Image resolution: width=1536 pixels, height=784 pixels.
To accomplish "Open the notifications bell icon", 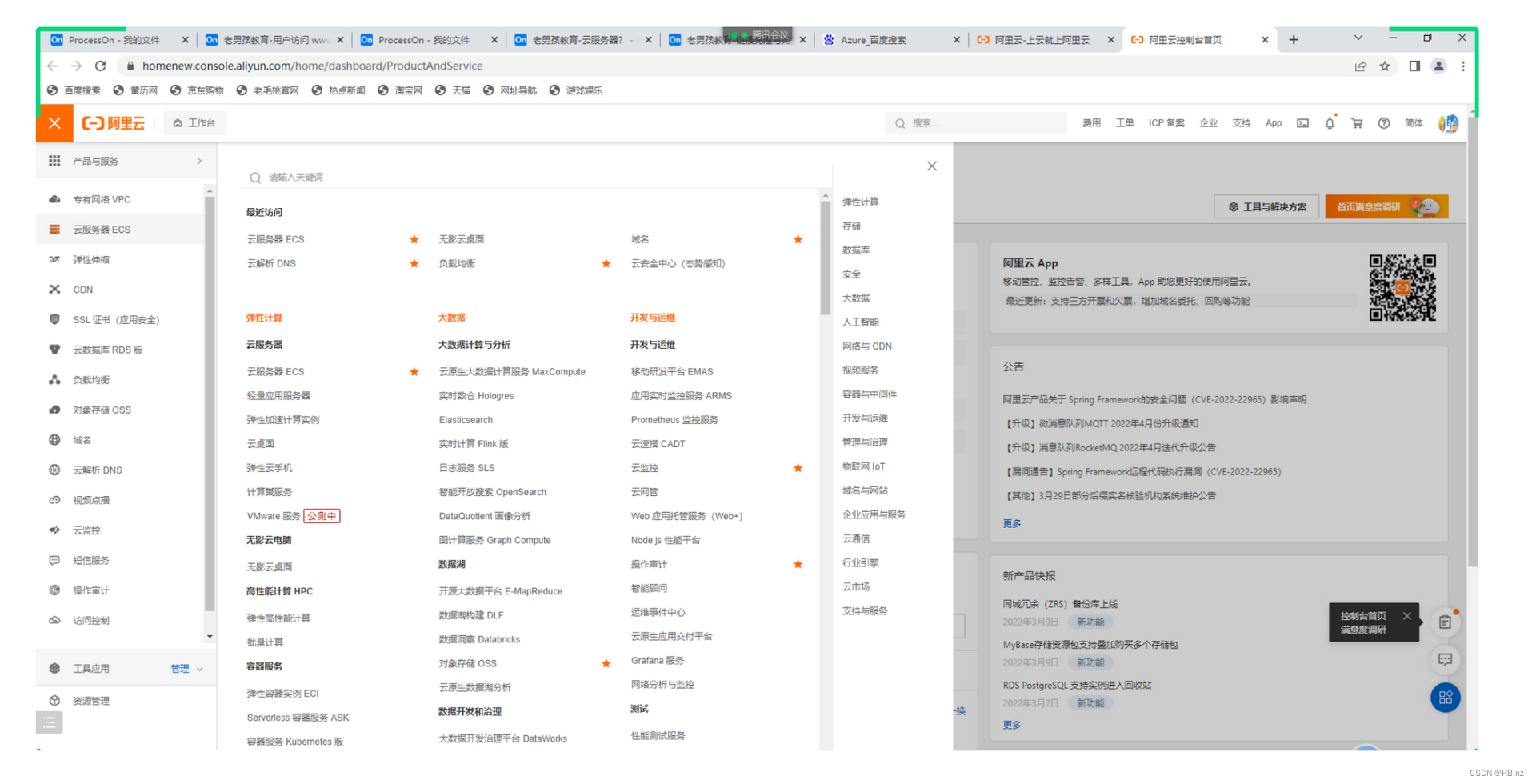I will (x=1330, y=123).
